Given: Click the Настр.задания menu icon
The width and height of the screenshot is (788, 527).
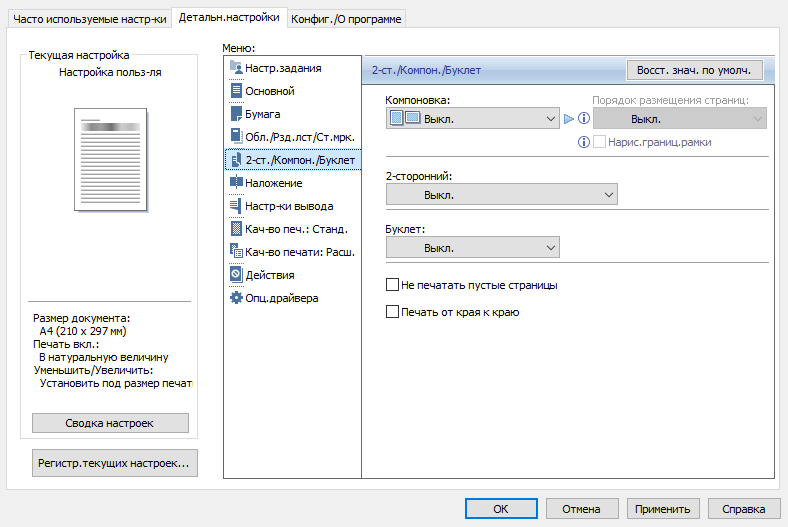Looking at the screenshot, I should pos(236,68).
